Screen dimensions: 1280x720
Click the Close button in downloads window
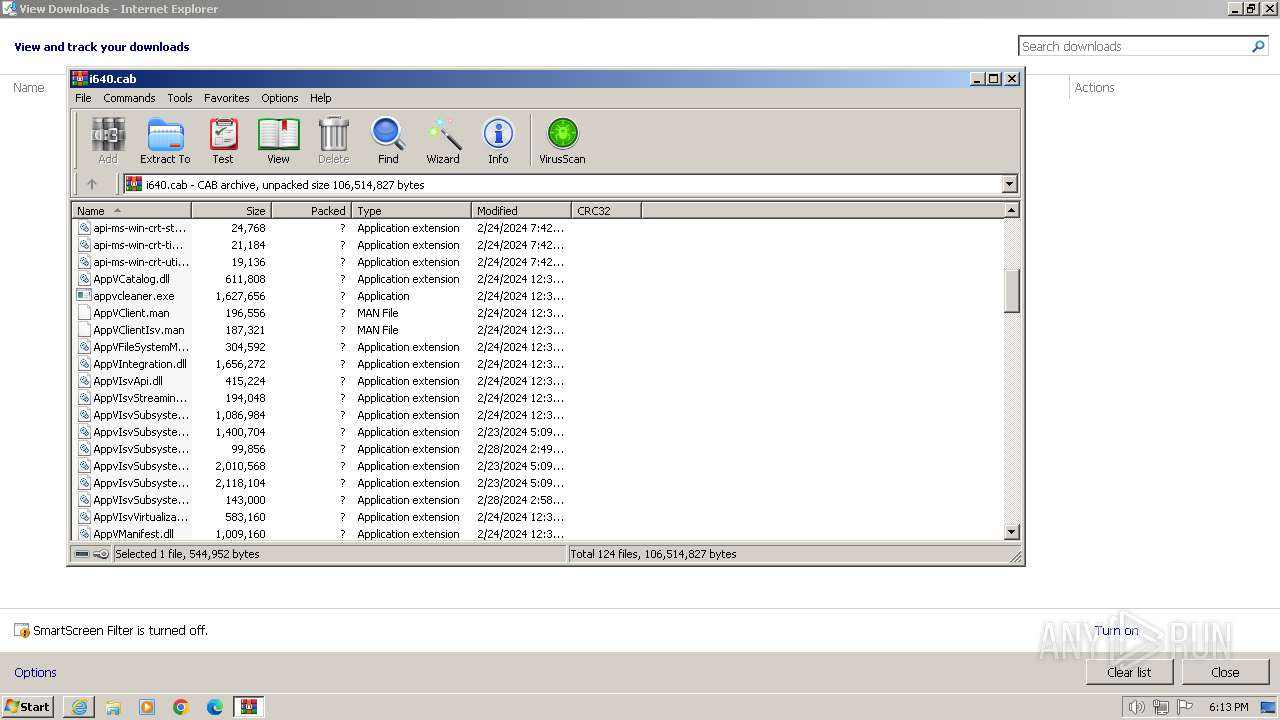[x=1225, y=672]
